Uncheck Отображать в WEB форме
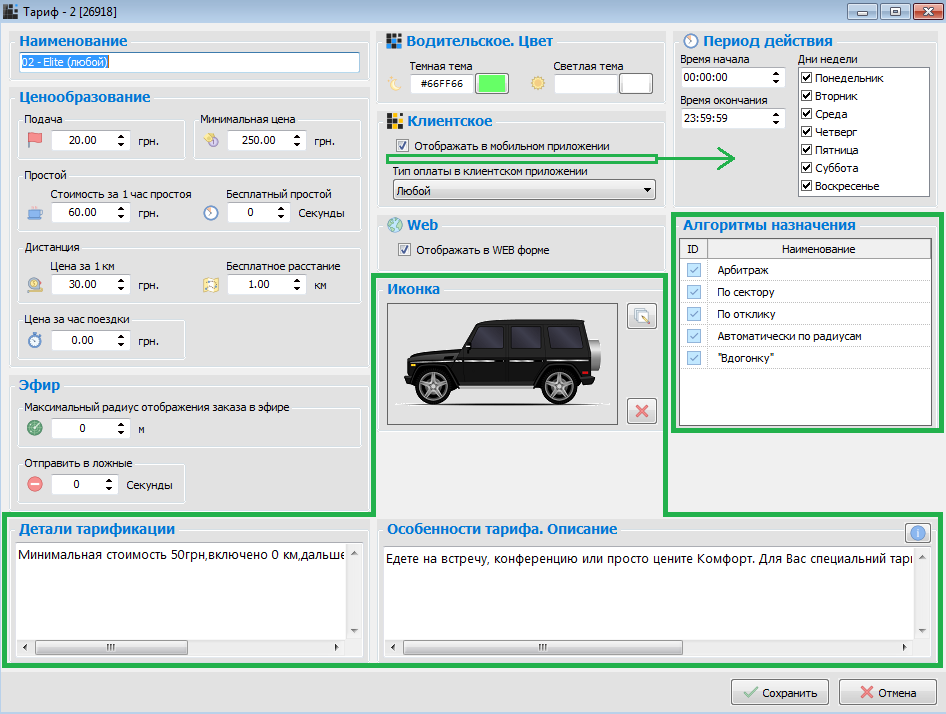The height and width of the screenshot is (714, 946). click(x=405, y=250)
